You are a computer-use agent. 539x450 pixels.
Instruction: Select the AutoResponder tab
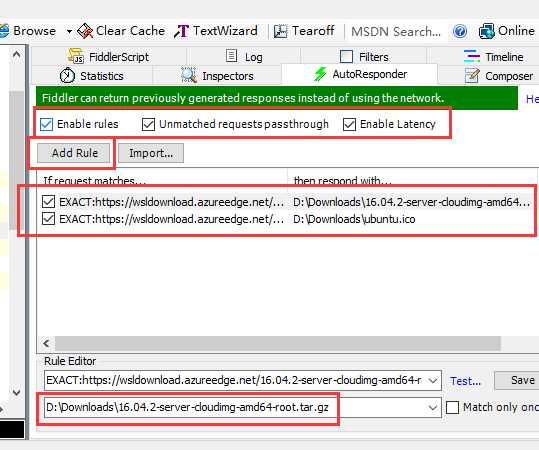[360, 74]
